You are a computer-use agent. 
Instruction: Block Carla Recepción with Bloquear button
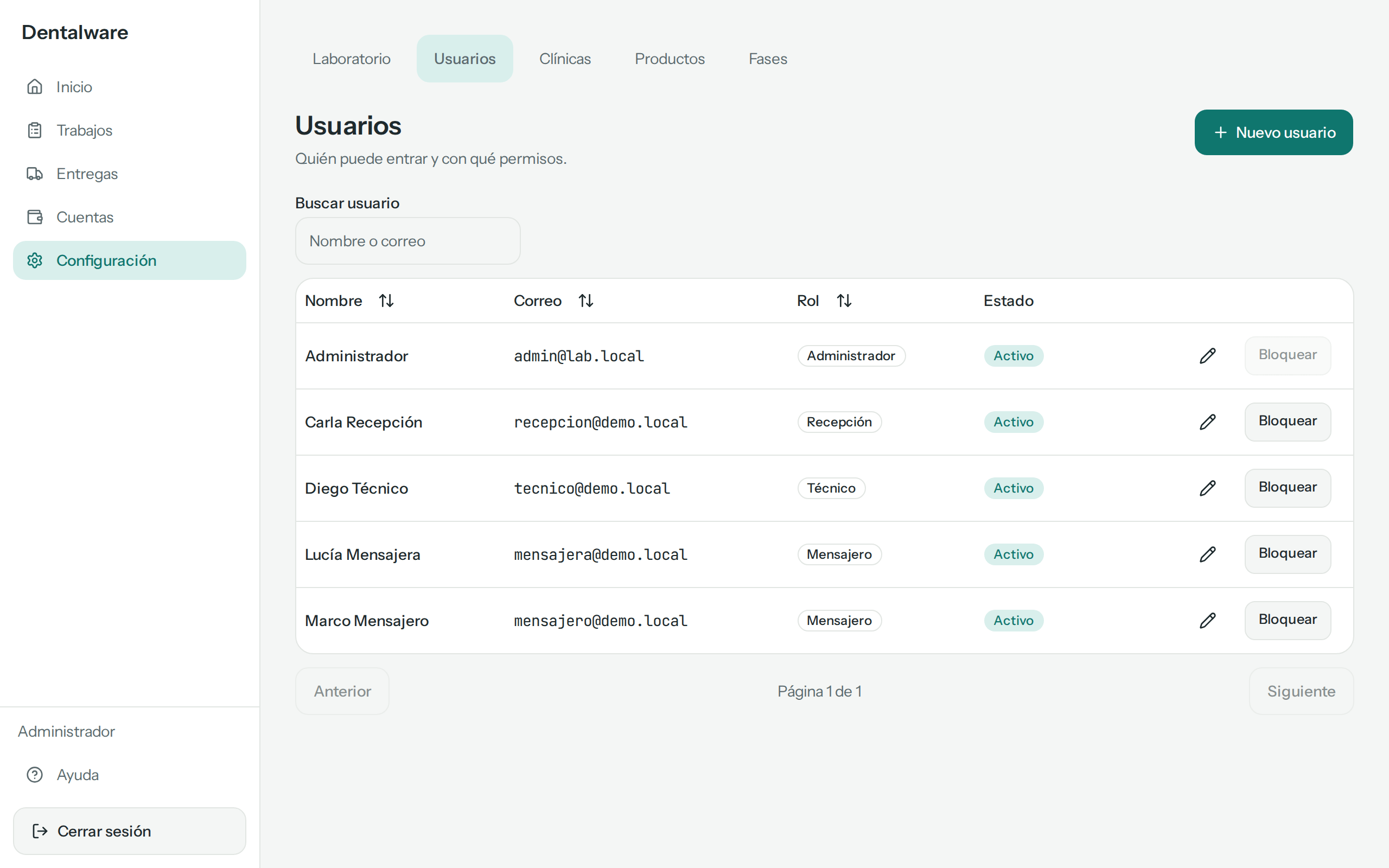(x=1288, y=422)
